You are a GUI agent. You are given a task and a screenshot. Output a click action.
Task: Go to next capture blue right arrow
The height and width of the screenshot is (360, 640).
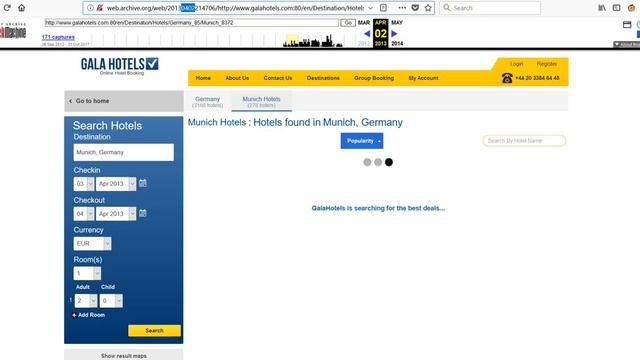coord(394,34)
